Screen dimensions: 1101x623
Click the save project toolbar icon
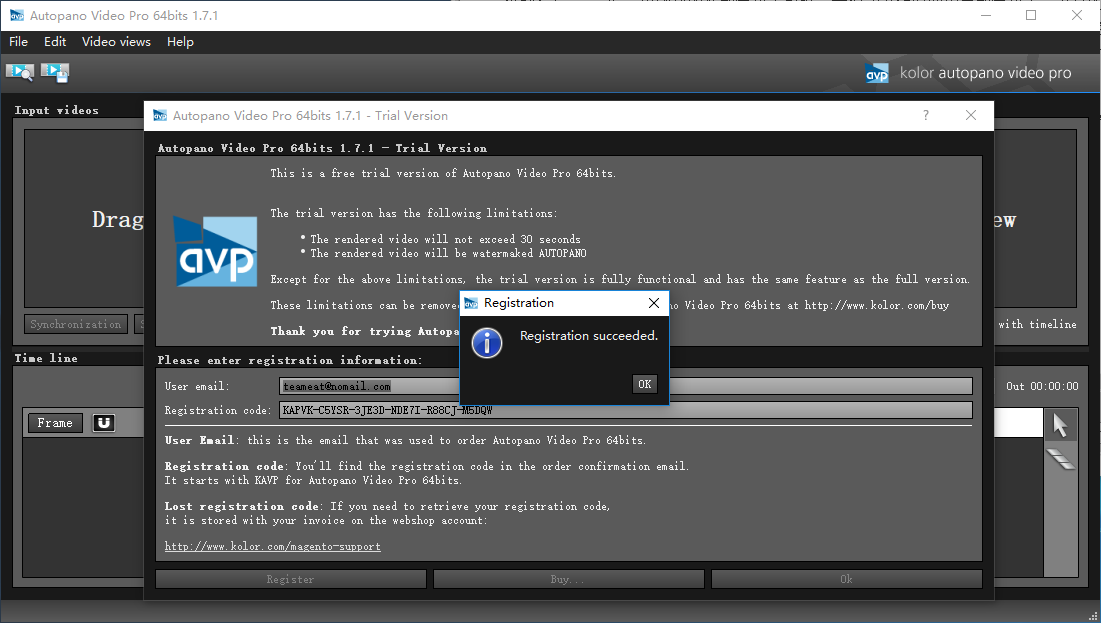pyautogui.click(x=55, y=72)
